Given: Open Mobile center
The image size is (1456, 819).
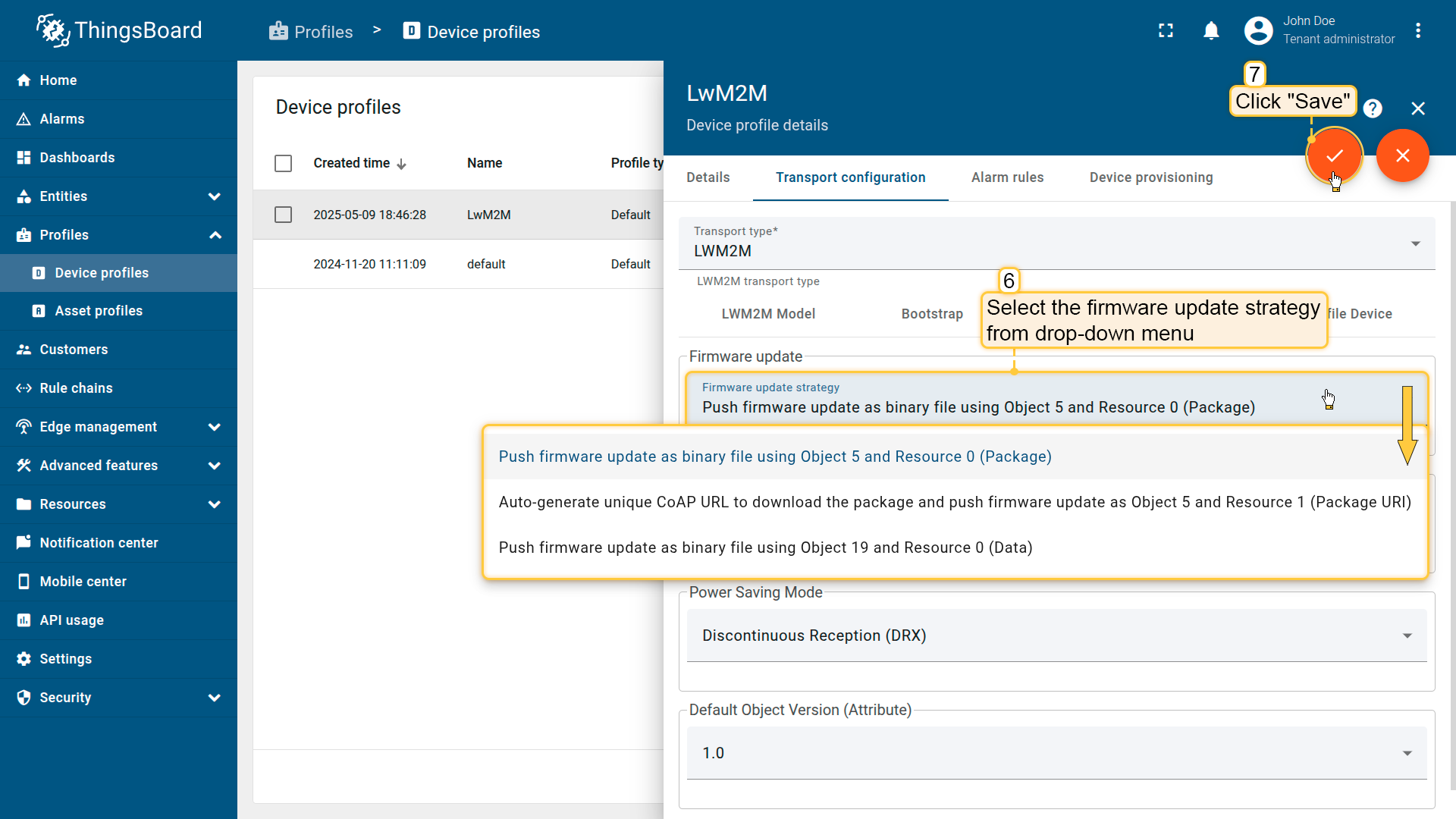Looking at the screenshot, I should tap(118, 582).
